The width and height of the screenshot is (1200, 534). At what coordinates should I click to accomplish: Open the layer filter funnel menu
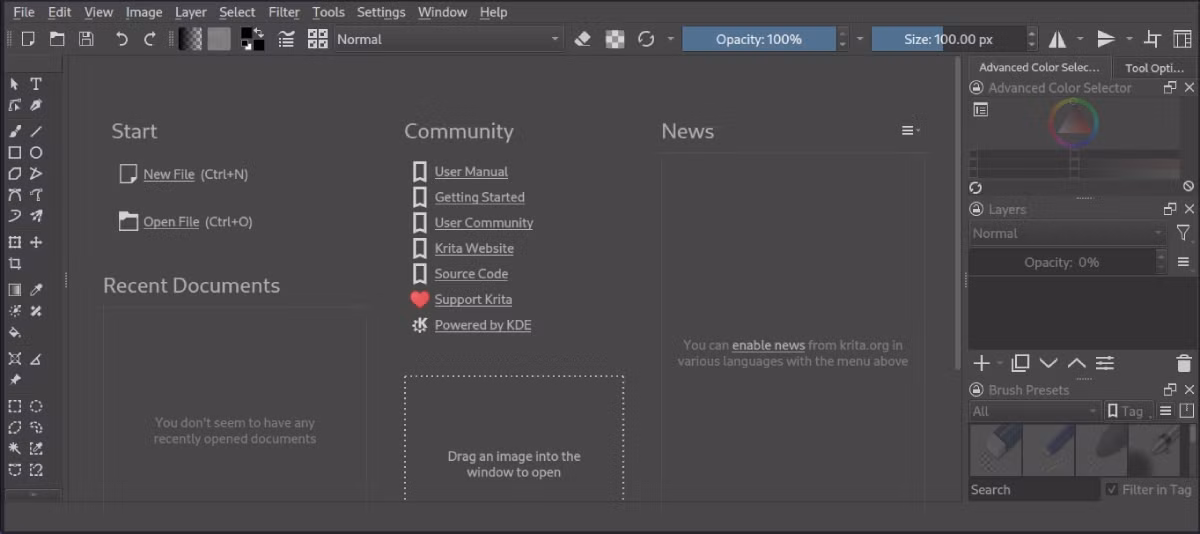click(x=1183, y=233)
